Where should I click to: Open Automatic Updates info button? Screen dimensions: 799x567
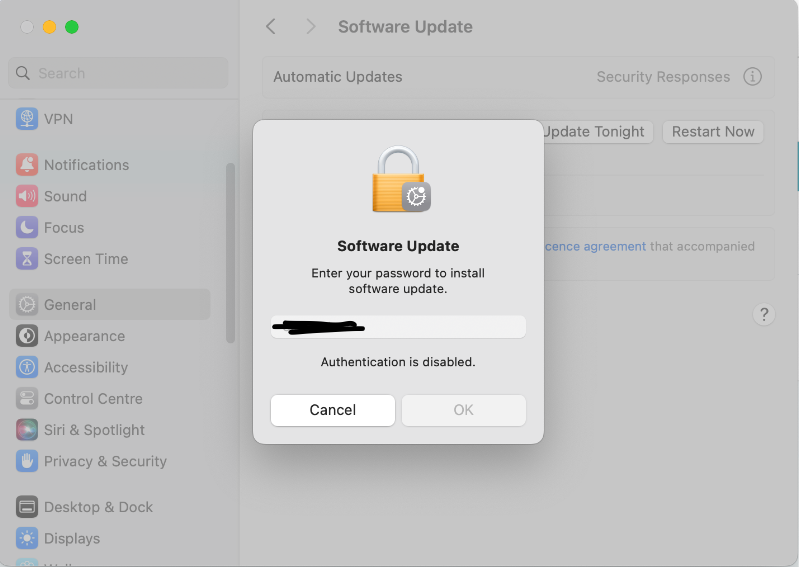coord(753,77)
